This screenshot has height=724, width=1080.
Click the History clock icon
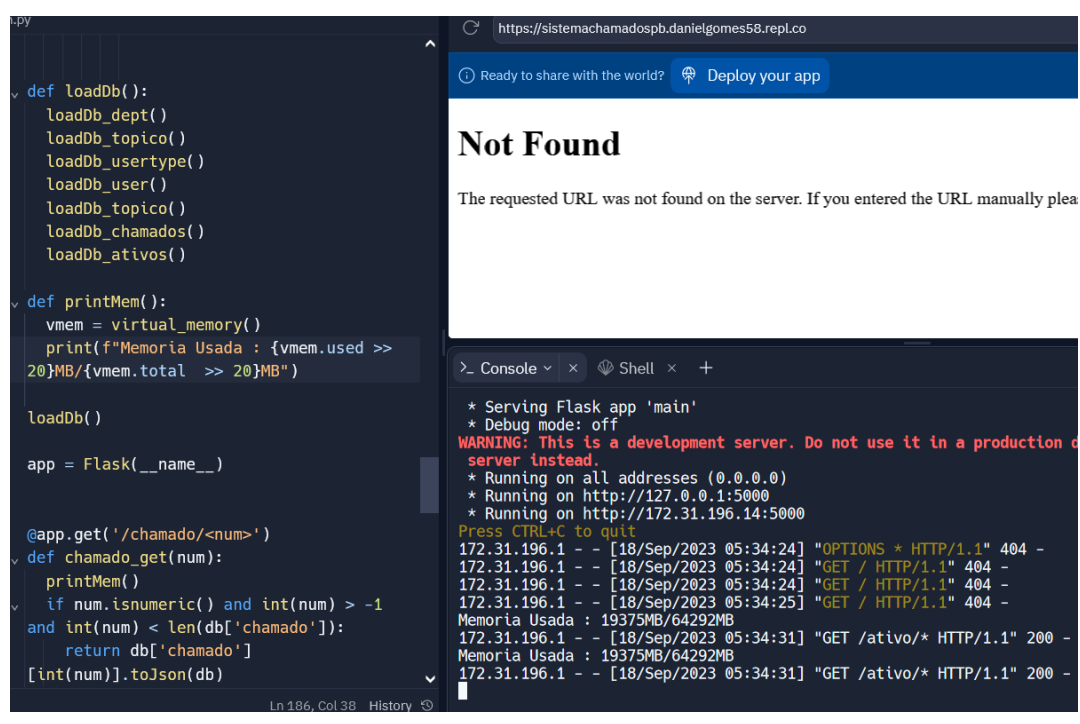(x=427, y=705)
